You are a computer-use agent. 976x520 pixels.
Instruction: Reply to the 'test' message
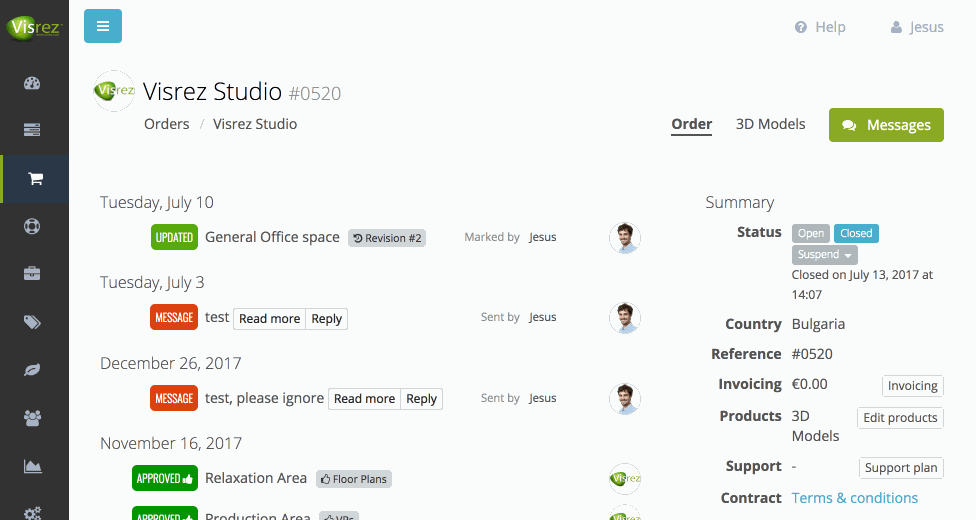[327, 319]
